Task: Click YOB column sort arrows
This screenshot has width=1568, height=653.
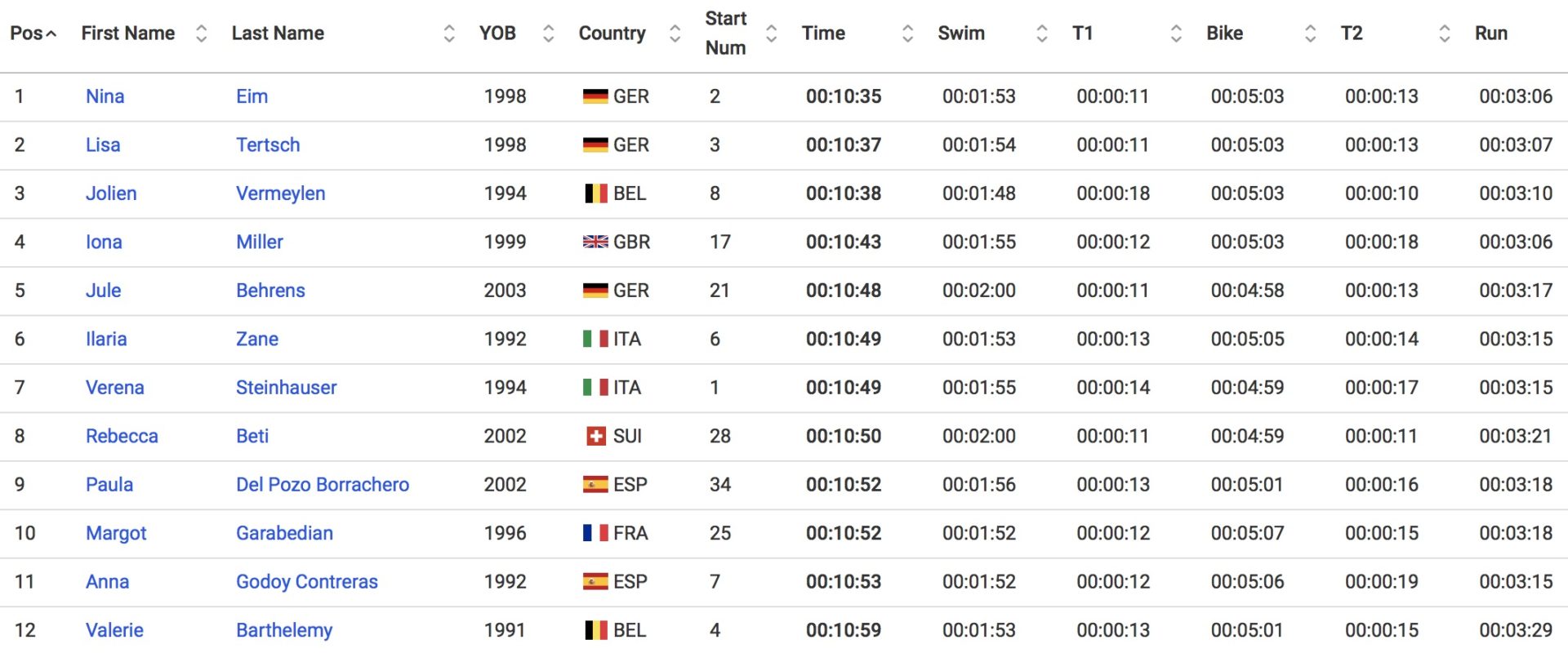Action: coord(548,33)
